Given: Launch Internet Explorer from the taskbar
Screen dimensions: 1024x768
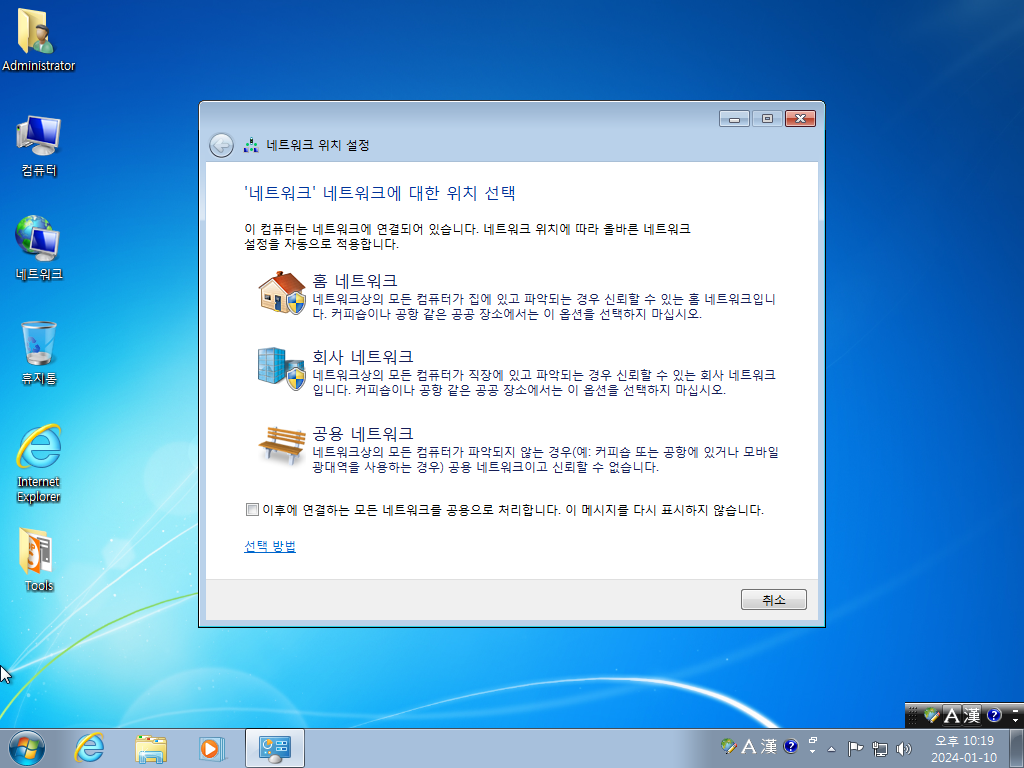Looking at the screenshot, I should tap(89, 748).
